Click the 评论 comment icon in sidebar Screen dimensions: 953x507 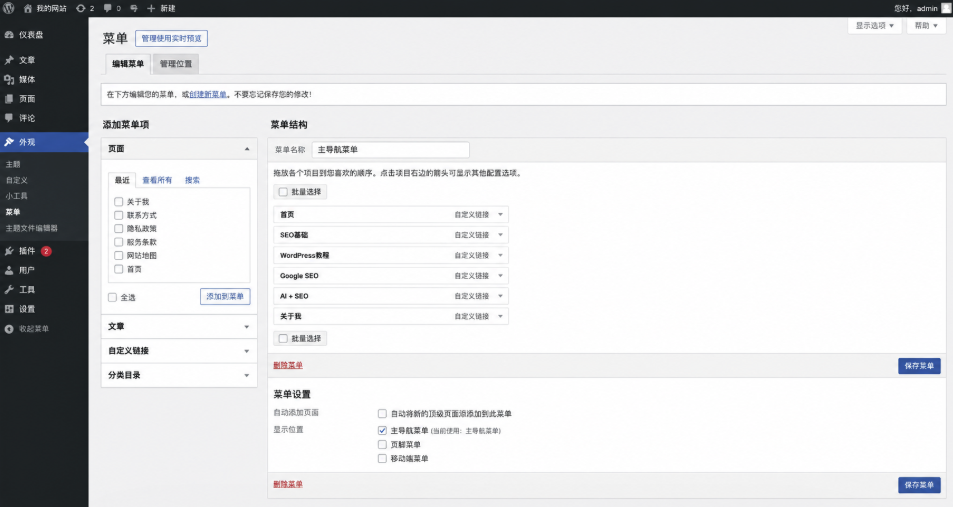[9, 118]
